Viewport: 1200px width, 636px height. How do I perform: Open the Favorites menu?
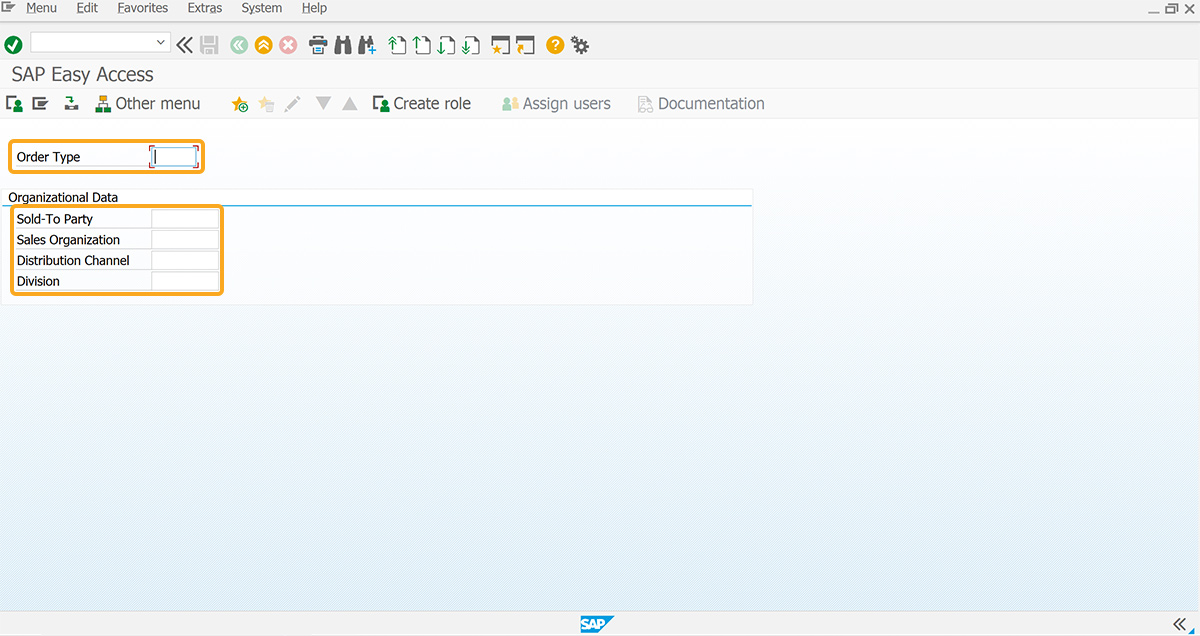click(x=142, y=8)
